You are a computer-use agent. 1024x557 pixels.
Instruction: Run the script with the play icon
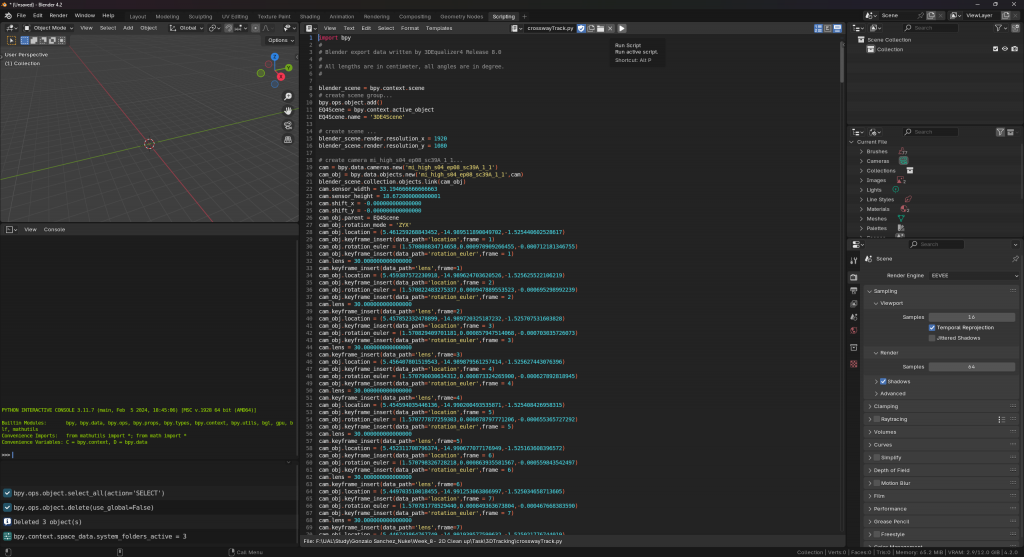tap(622, 28)
